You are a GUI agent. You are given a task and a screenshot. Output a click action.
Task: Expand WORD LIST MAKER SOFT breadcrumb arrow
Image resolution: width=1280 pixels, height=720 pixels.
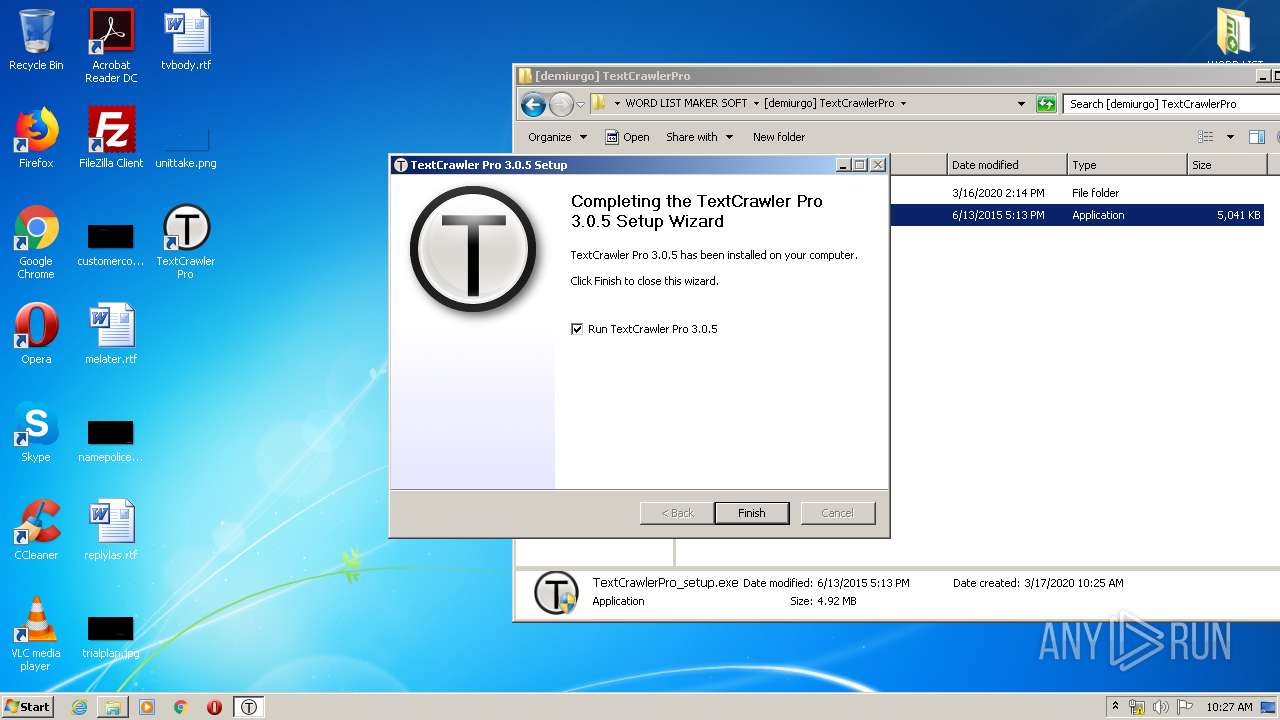pos(756,103)
